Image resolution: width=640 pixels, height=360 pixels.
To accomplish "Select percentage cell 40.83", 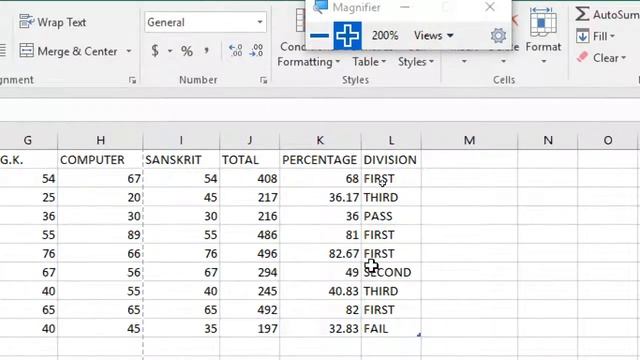I will (x=320, y=291).
